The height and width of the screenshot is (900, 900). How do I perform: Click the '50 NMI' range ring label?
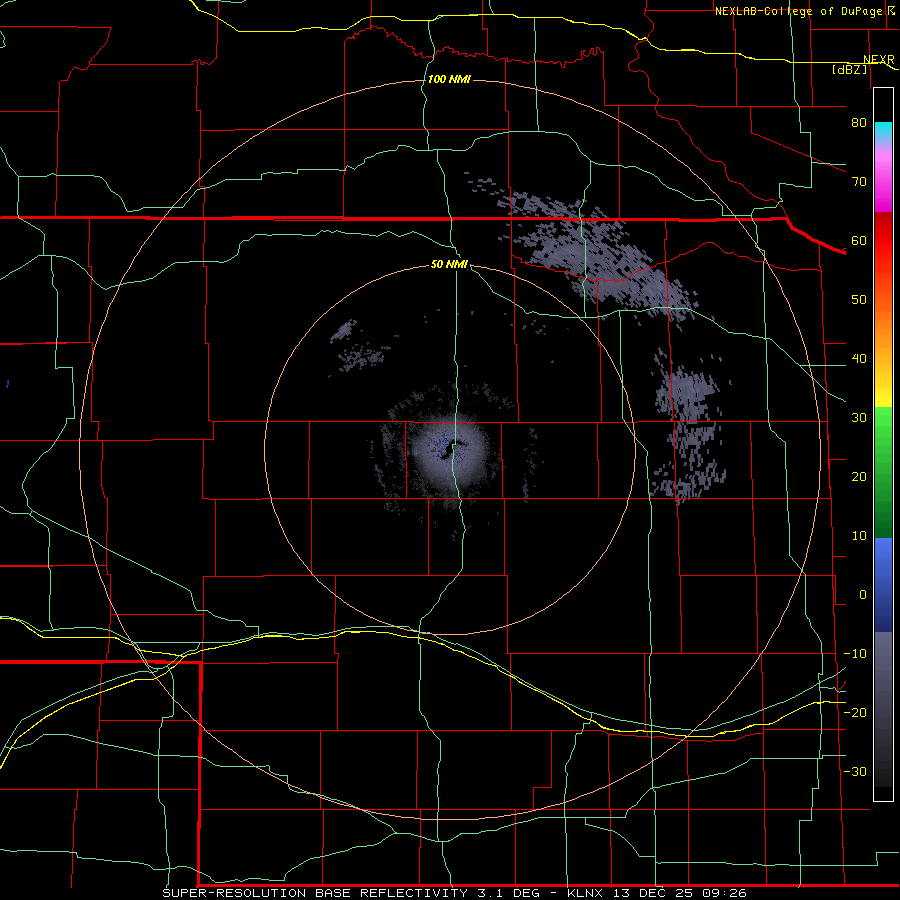coord(449,265)
